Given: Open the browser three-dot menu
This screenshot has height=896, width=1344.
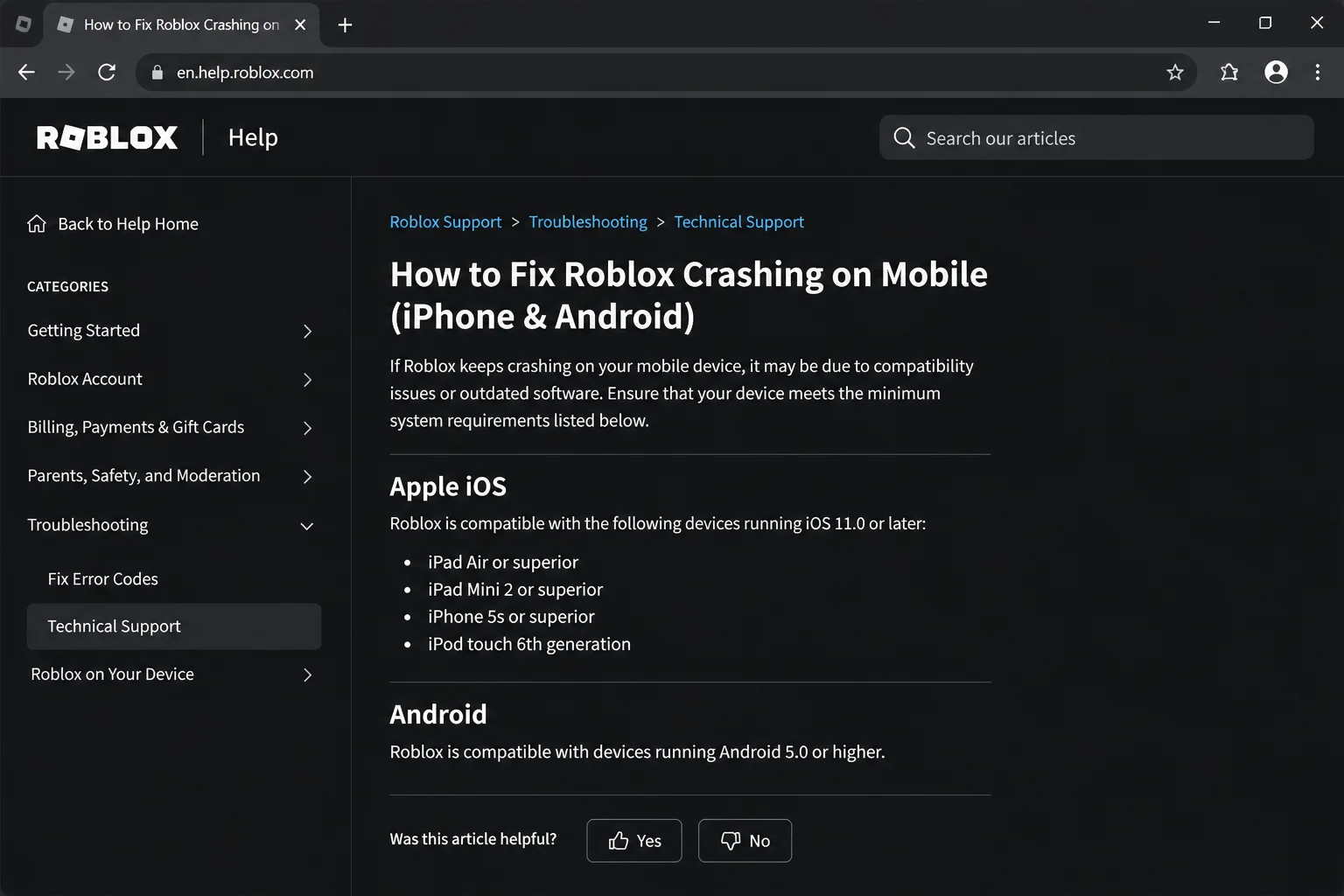Looking at the screenshot, I should [1318, 73].
